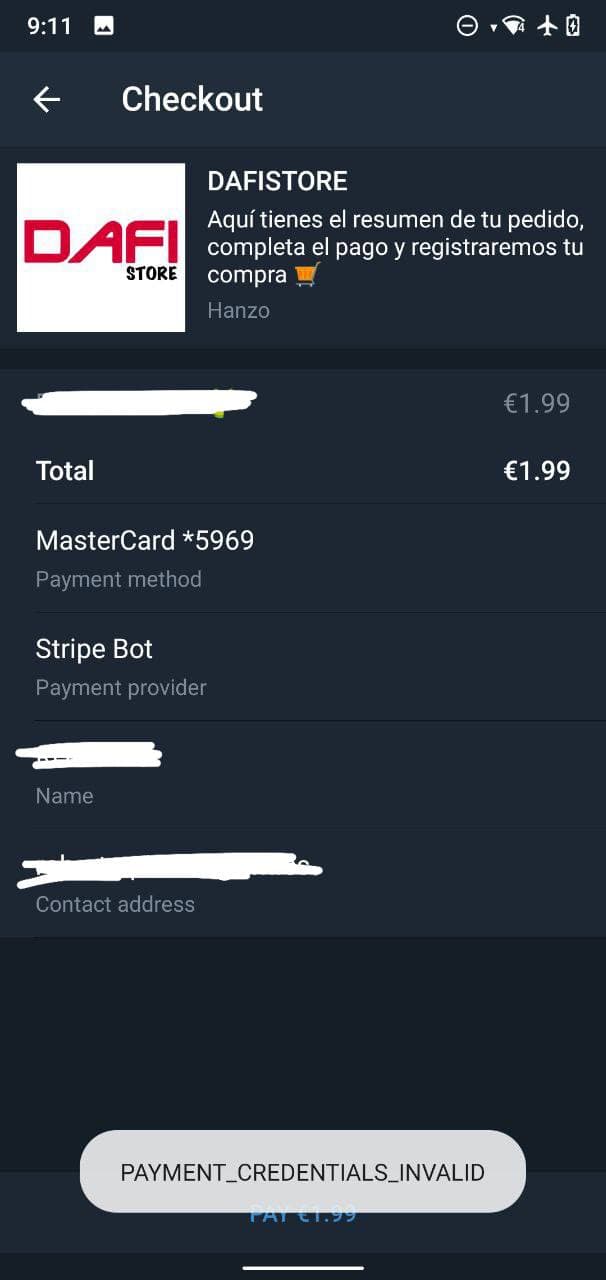
Task: Tap the Hanzo bot name label
Action: click(238, 310)
